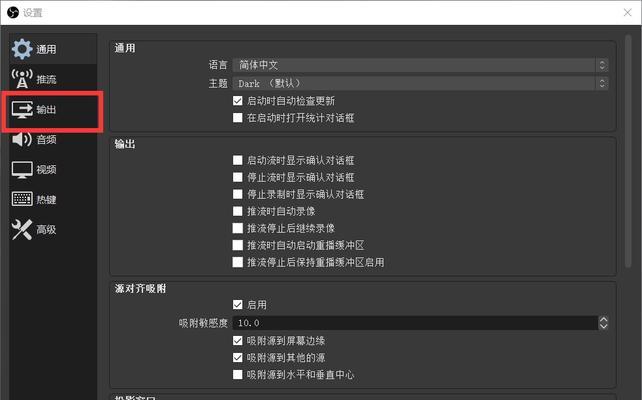Click the settings panel vertical scrollbar
Image resolution: width=642 pixels, height=400 pixels.
point(628,151)
